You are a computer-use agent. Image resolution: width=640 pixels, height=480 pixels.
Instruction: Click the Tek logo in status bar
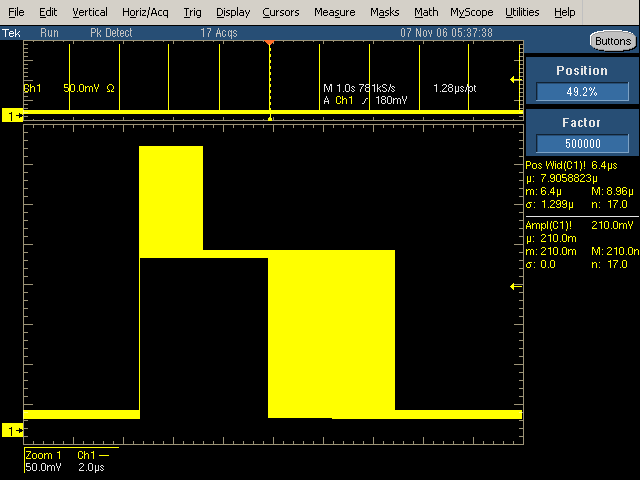coord(12,32)
